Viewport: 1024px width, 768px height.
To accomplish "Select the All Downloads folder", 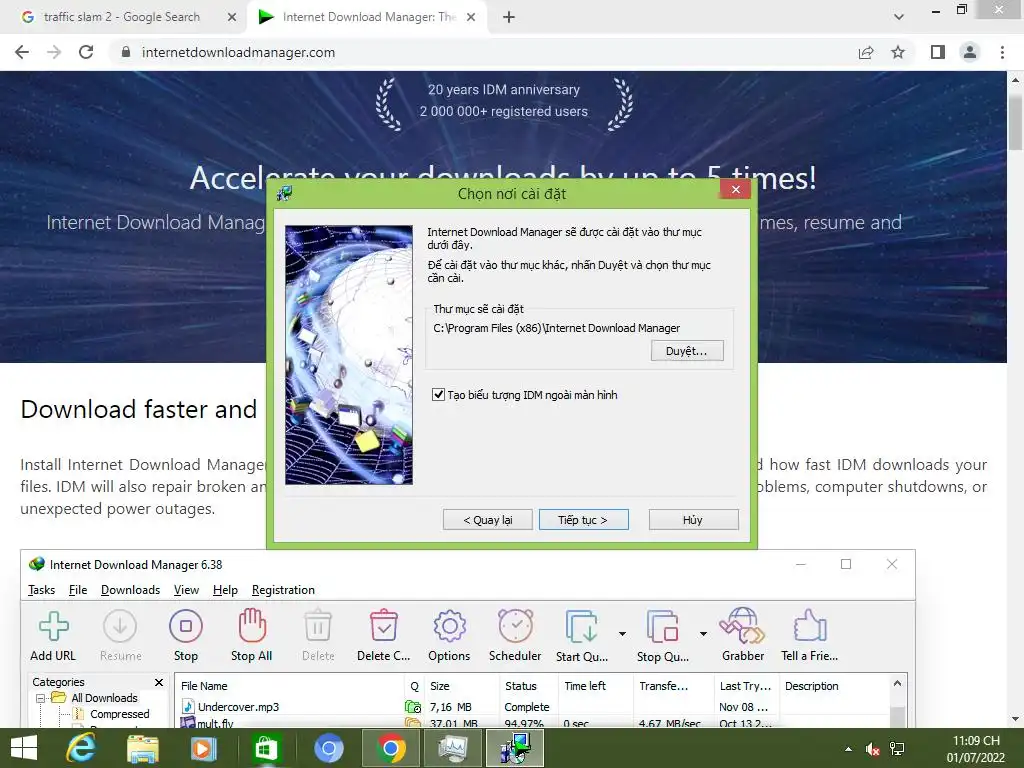I will 104,697.
